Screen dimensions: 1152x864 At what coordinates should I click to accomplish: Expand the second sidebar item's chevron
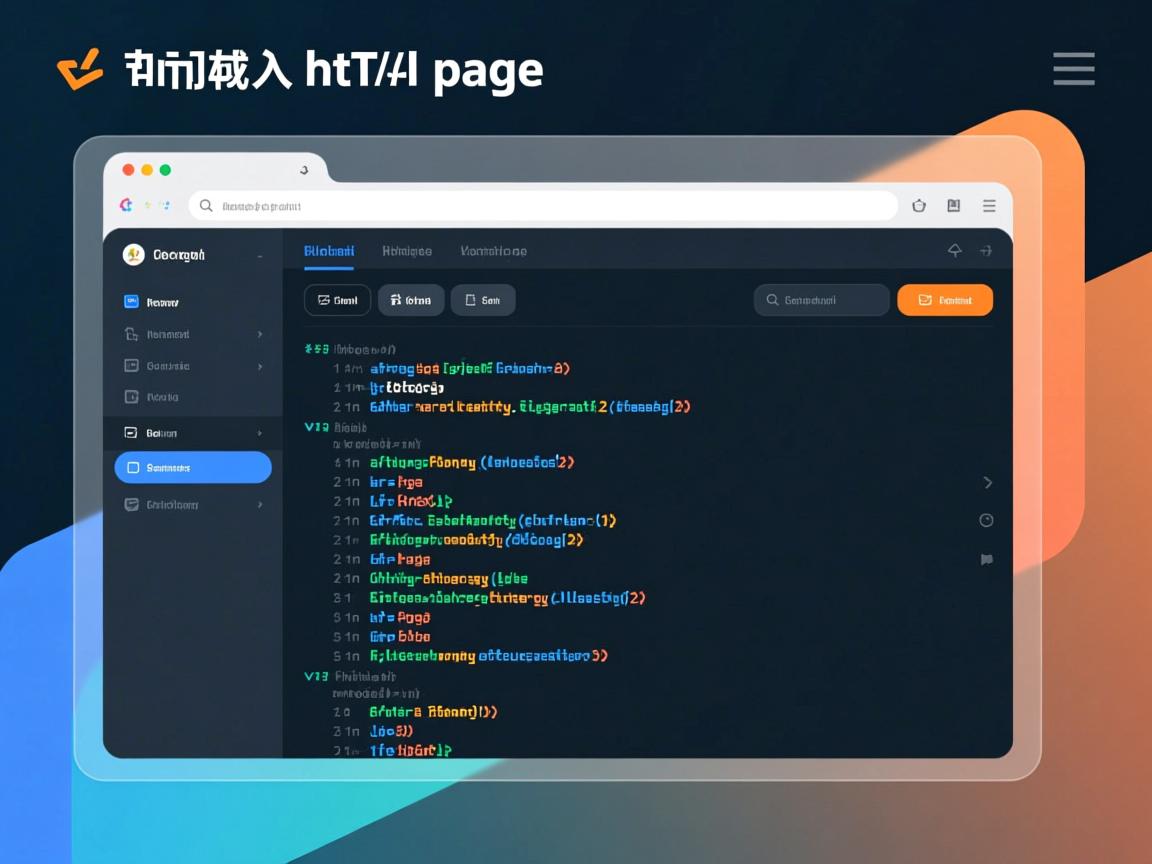tap(260, 334)
